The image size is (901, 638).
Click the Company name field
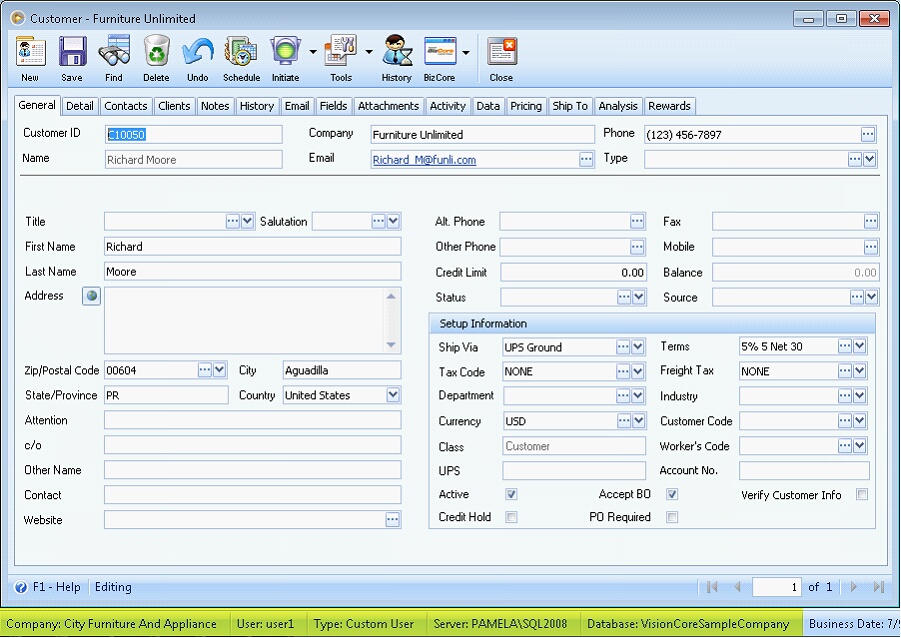(482, 134)
